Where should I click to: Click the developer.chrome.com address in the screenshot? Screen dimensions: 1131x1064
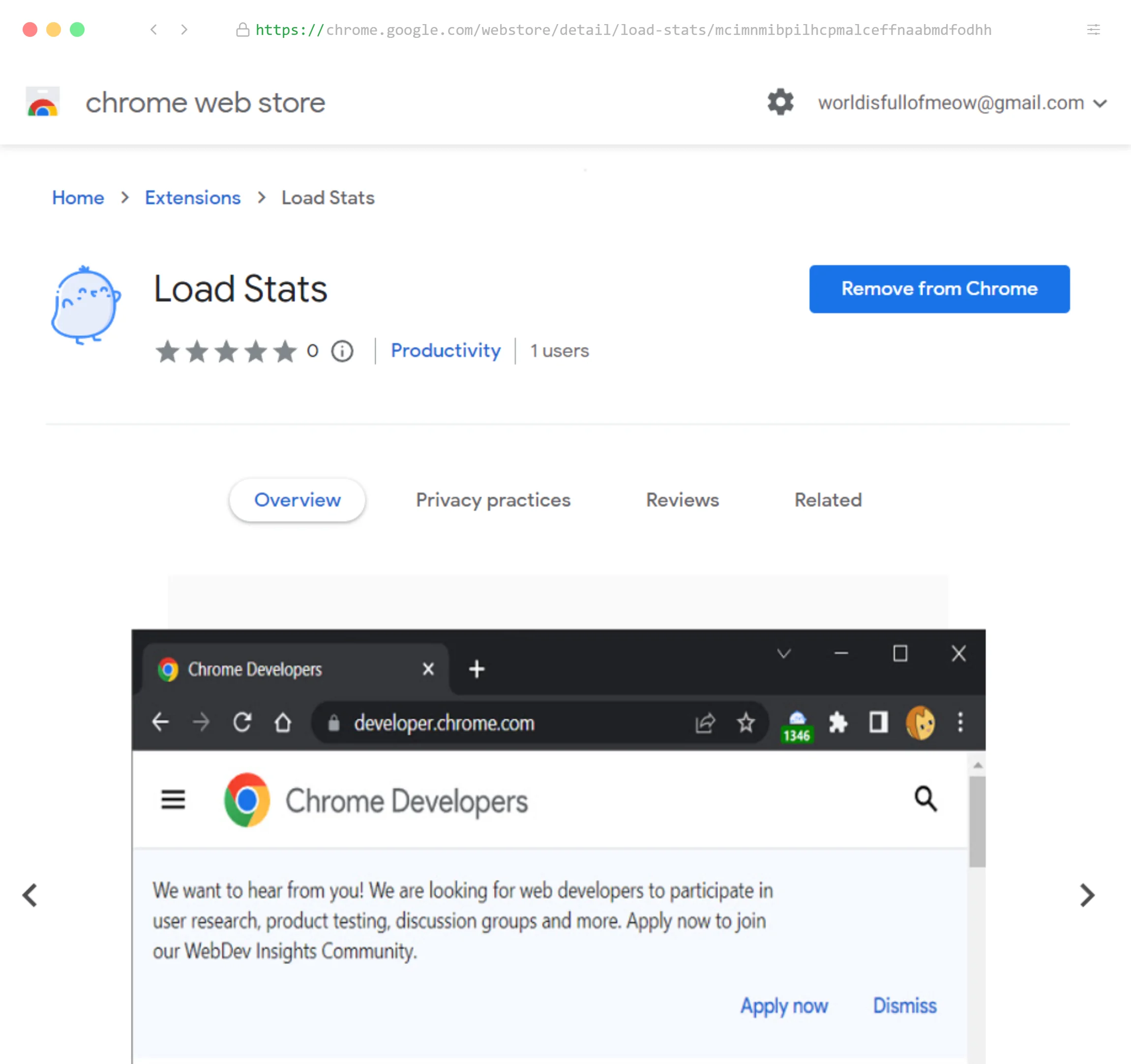coord(445,723)
